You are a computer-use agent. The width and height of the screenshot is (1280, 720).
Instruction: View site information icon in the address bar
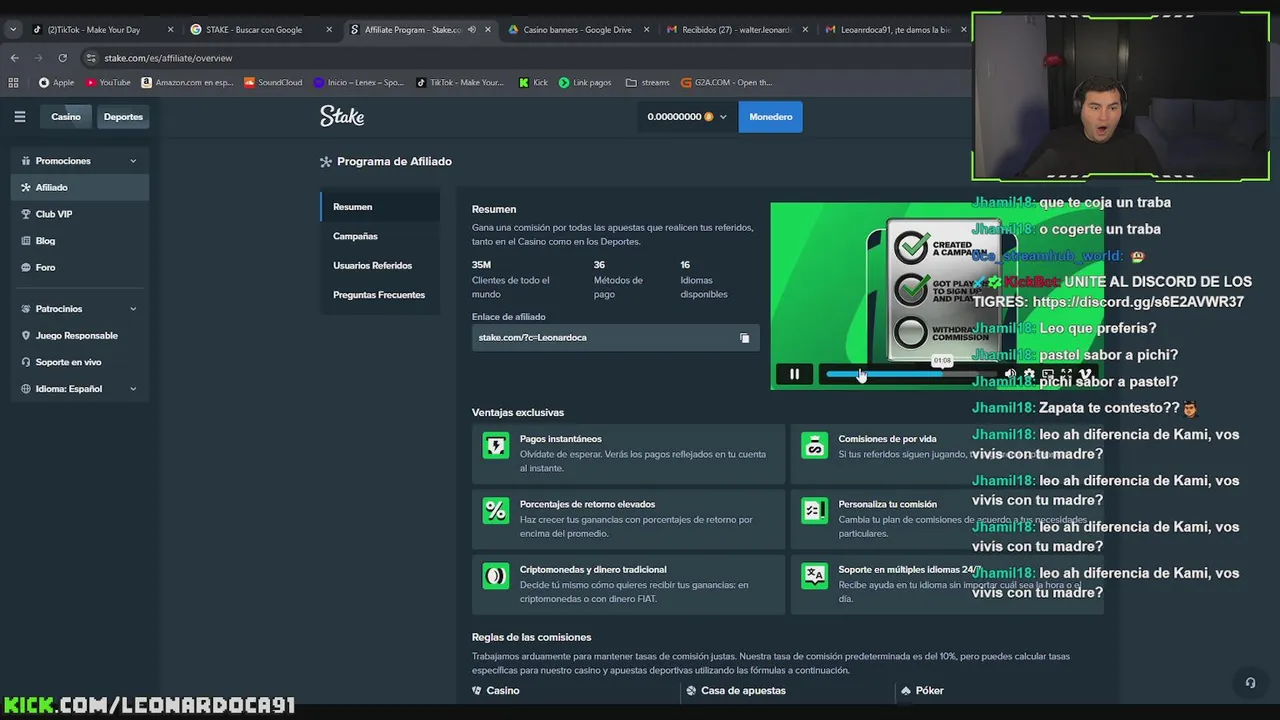tap(92, 58)
